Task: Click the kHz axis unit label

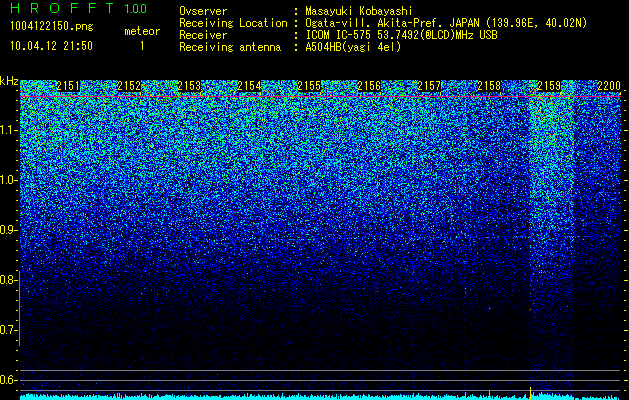Action: coord(9,81)
